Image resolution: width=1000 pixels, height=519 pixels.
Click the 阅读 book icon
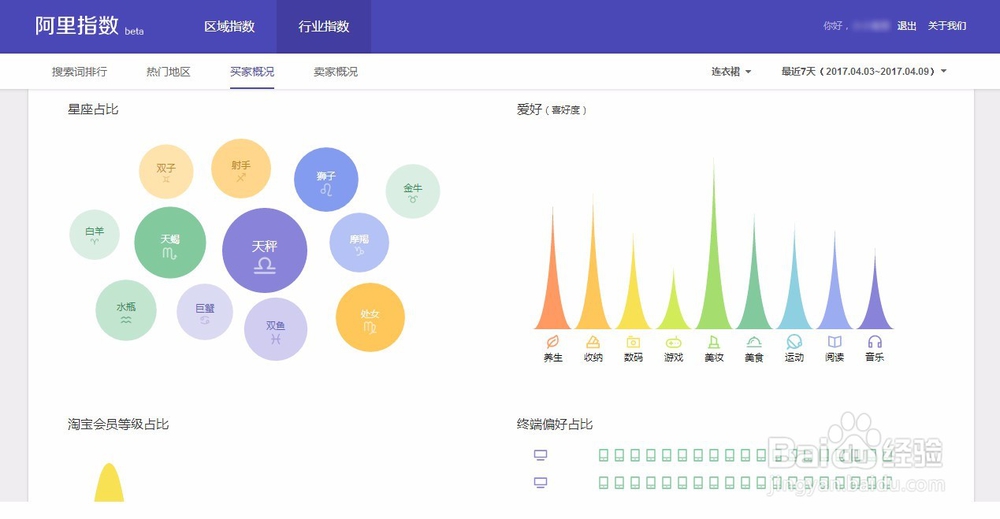point(834,342)
